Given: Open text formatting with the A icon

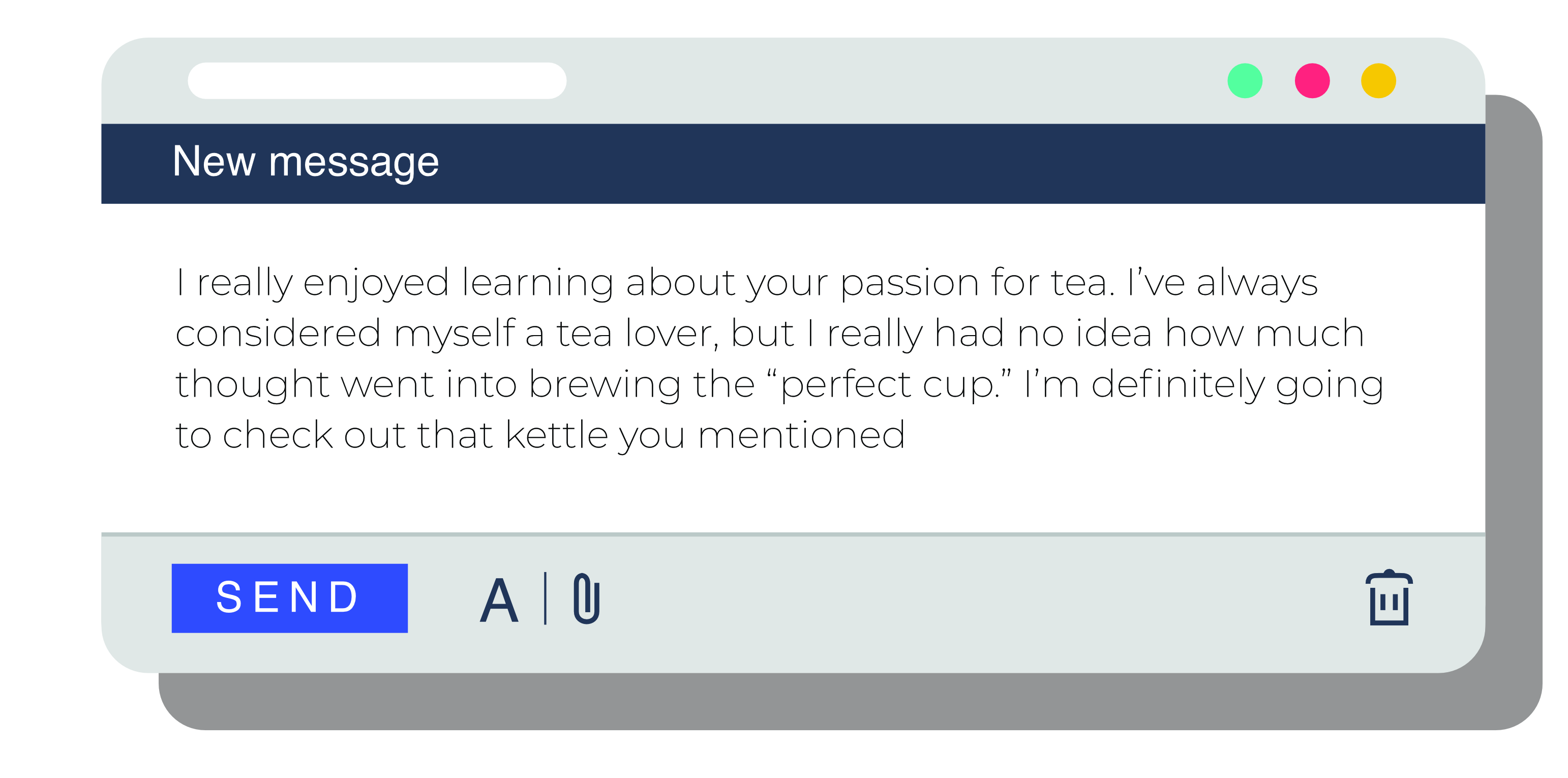Looking at the screenshot, I should point(499,600).
